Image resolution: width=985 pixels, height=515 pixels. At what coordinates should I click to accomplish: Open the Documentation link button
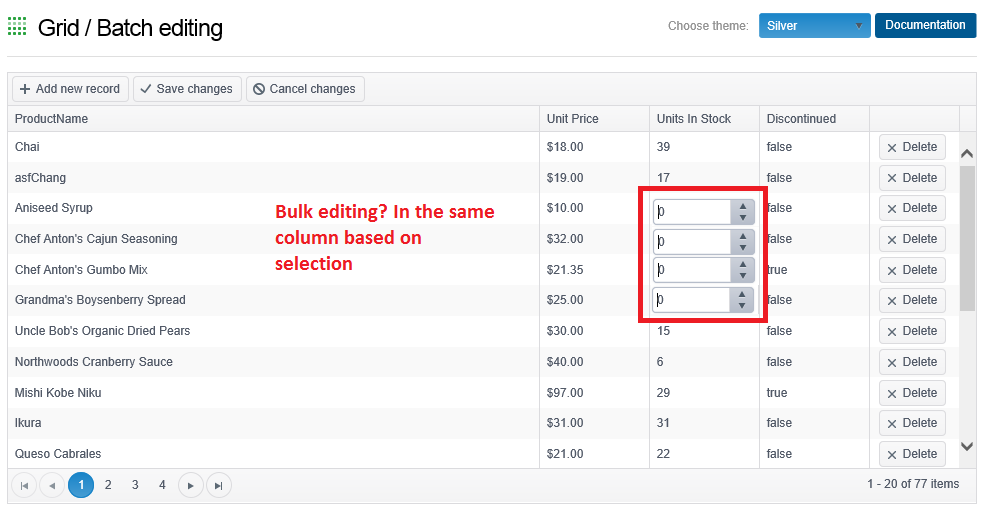[x=925, y=25]
